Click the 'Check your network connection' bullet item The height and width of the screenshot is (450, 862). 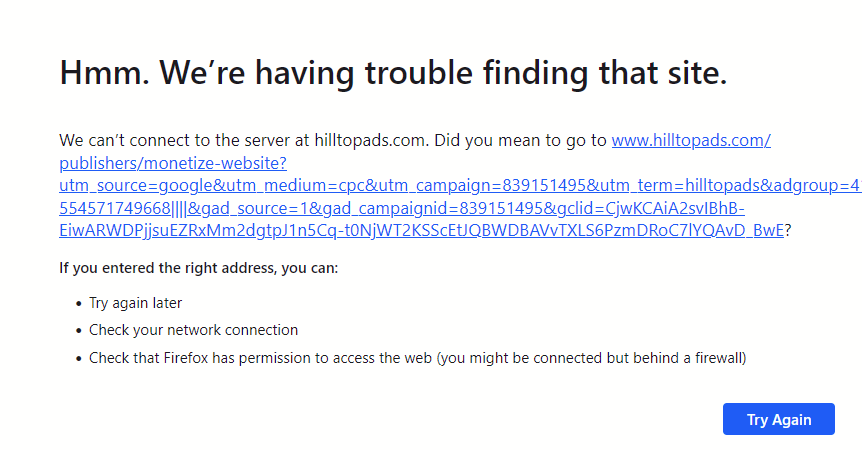coord(193,330)
